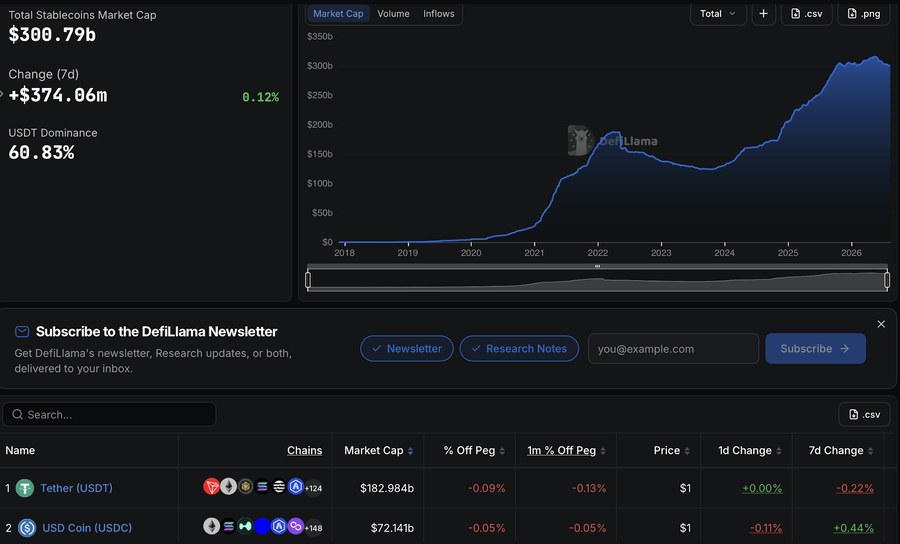Dismiss the newsletter subscription banner
Screen dimensions: 900x544
pos(881,324)
